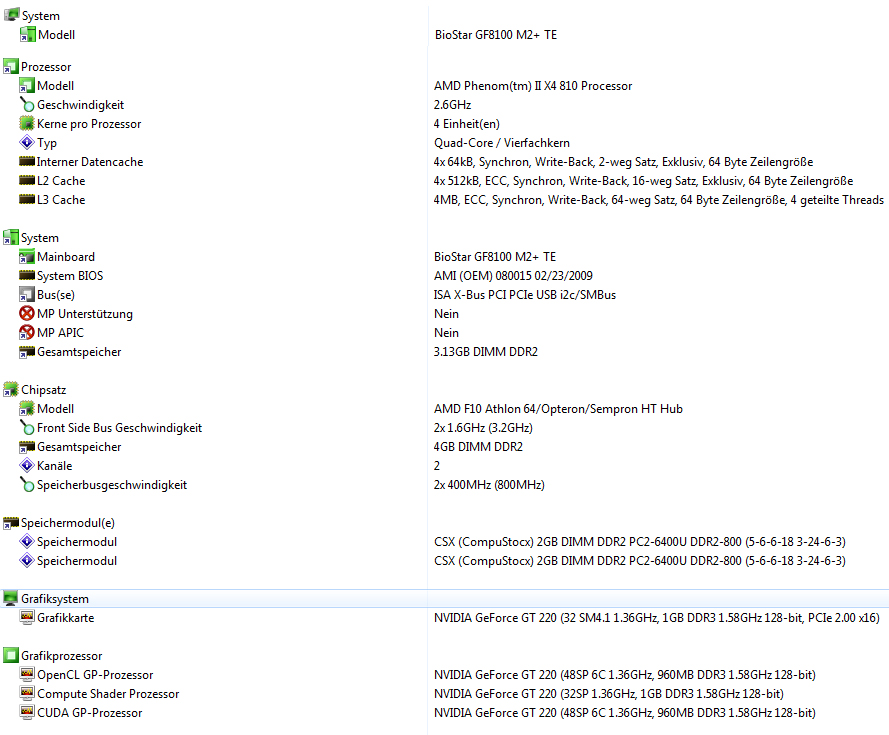
Task: Click the CUDA GP-Prozessor icon
Action: (x=27, y=712)
